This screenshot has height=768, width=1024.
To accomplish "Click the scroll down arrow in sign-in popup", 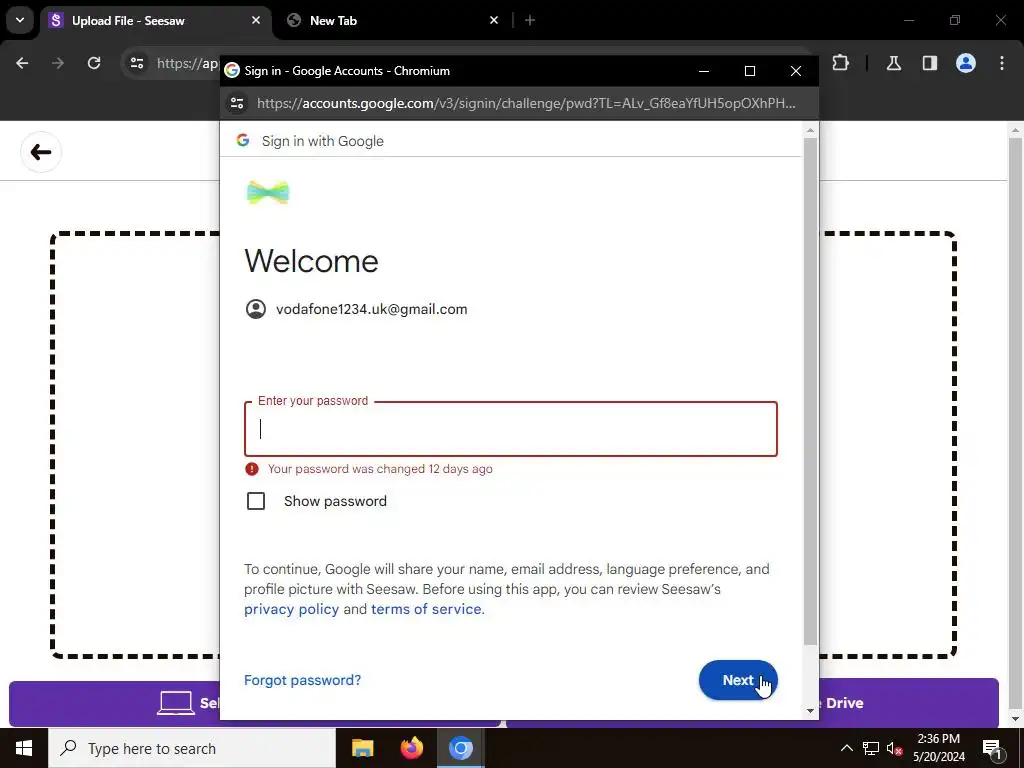I will pyautogui.click(x=810, y=711).
